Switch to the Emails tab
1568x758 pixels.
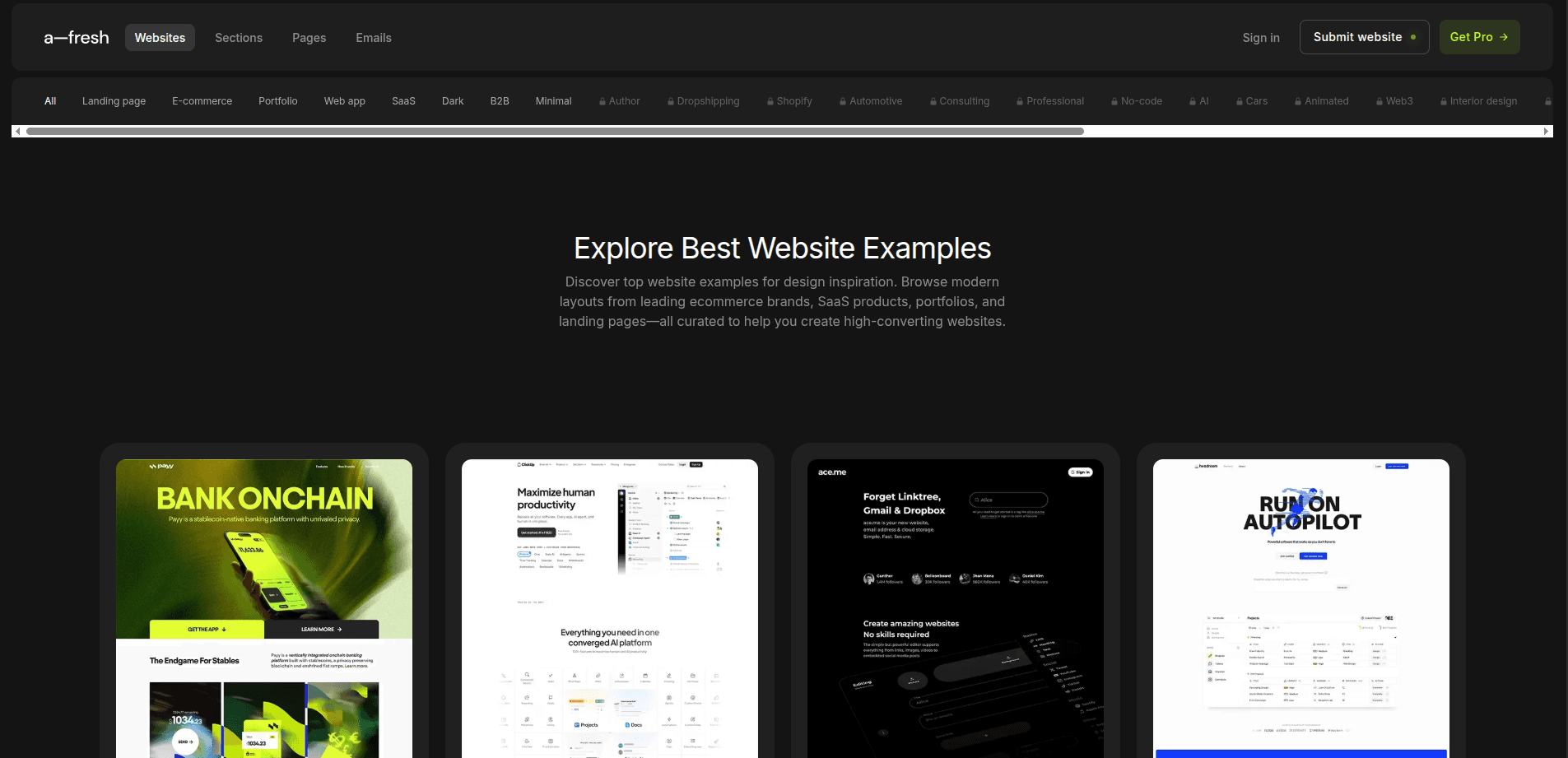coord(374,38)
